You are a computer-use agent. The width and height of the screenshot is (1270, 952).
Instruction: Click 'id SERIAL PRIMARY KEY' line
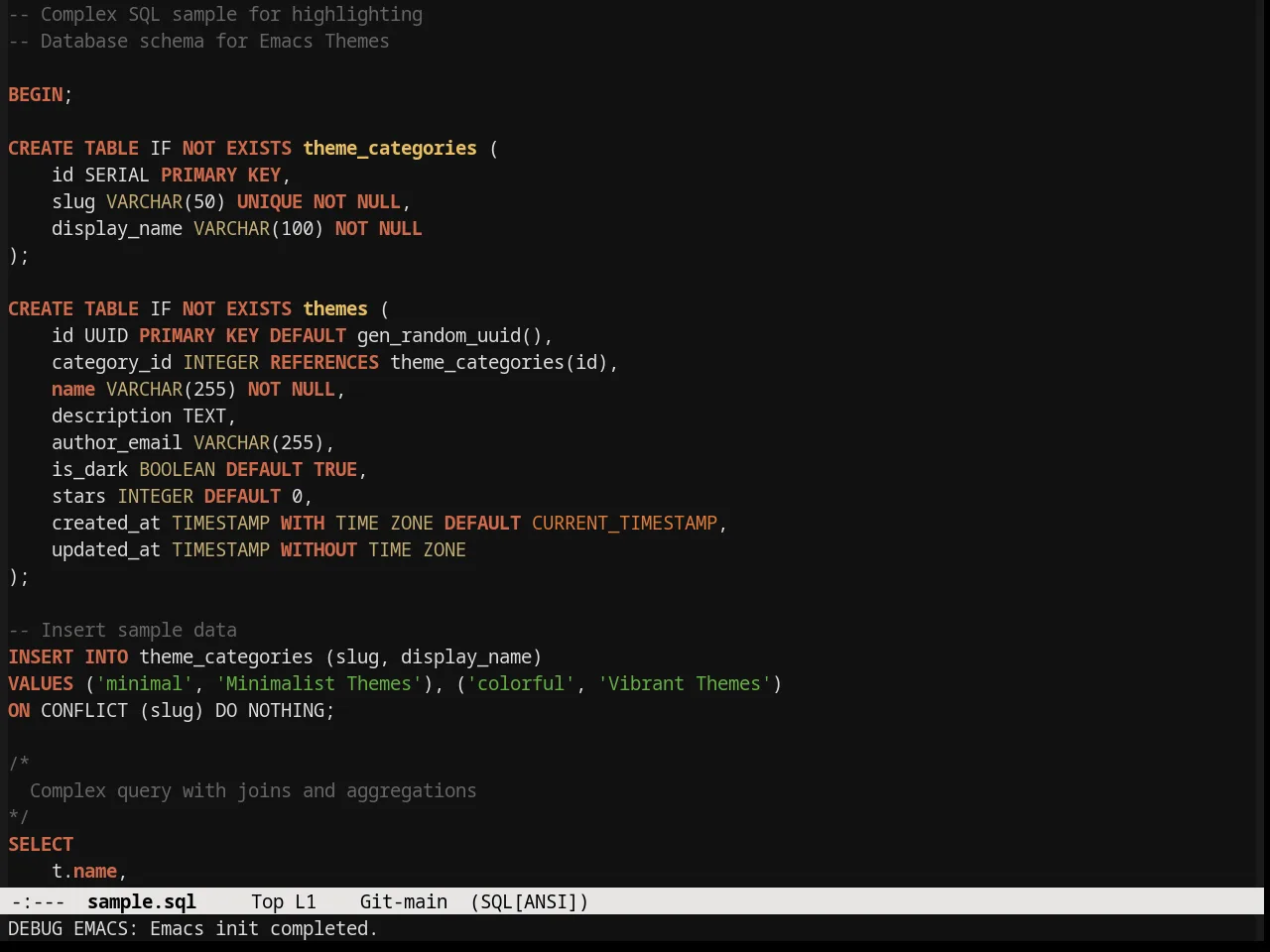pos(171,175)
